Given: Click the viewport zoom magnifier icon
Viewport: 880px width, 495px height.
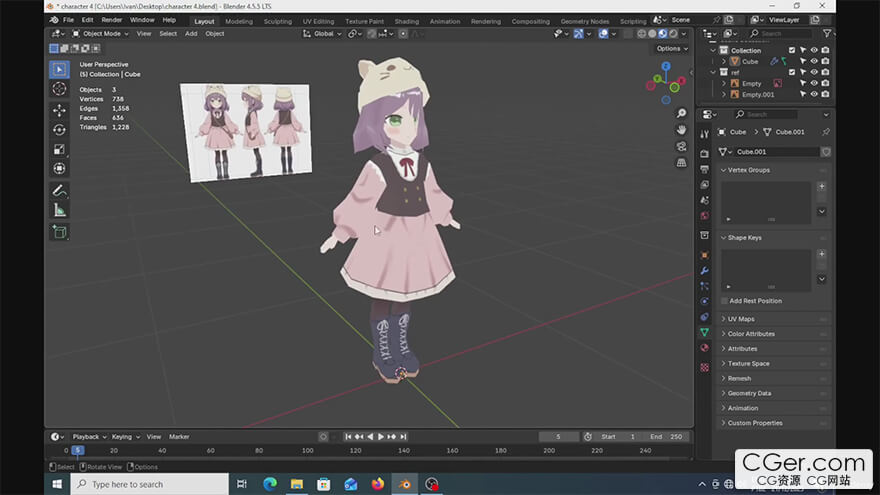Looking at the screenshot, I should (681, 113).
